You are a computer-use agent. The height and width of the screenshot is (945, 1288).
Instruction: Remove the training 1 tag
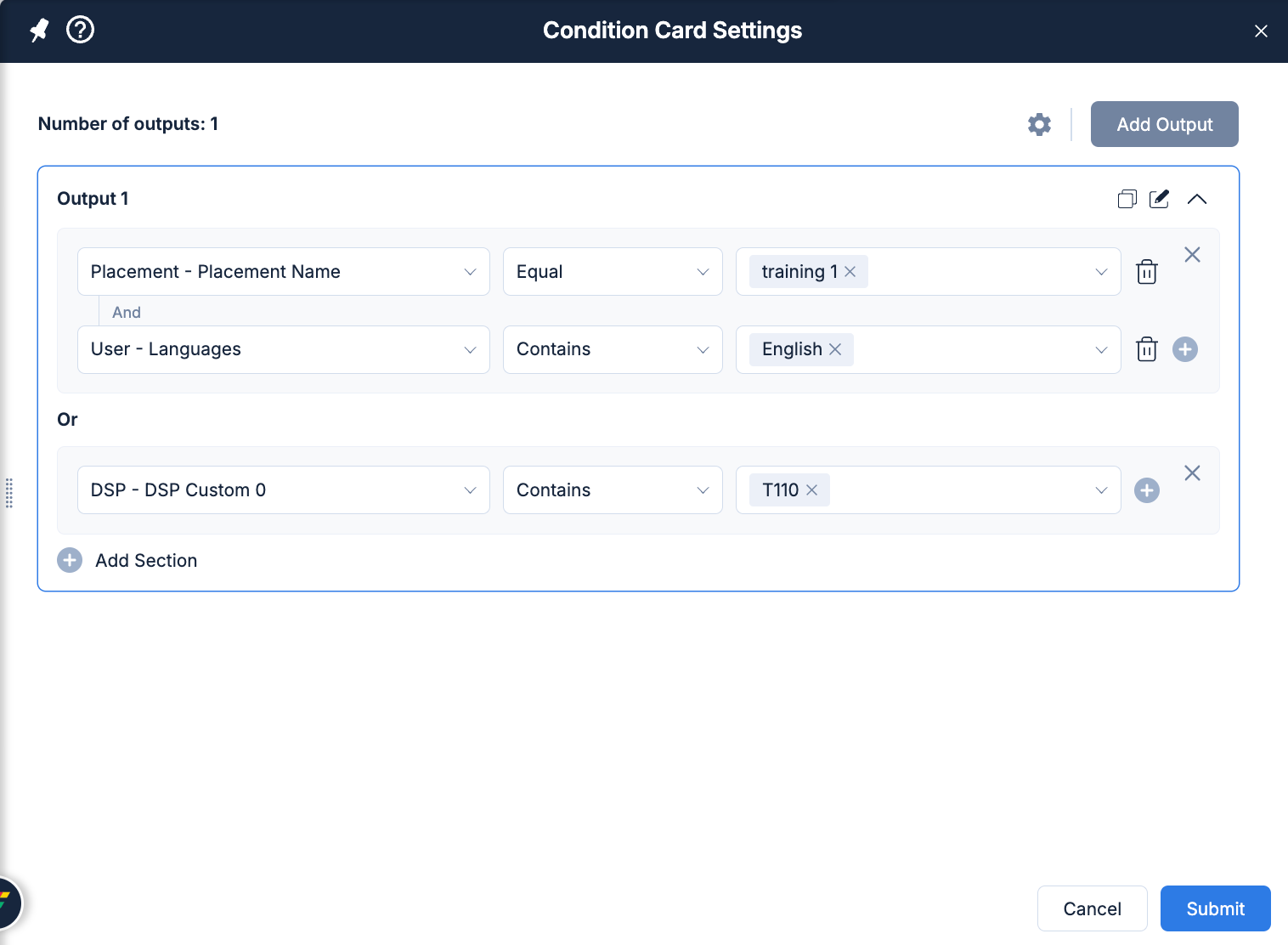[x=850, y=272]
